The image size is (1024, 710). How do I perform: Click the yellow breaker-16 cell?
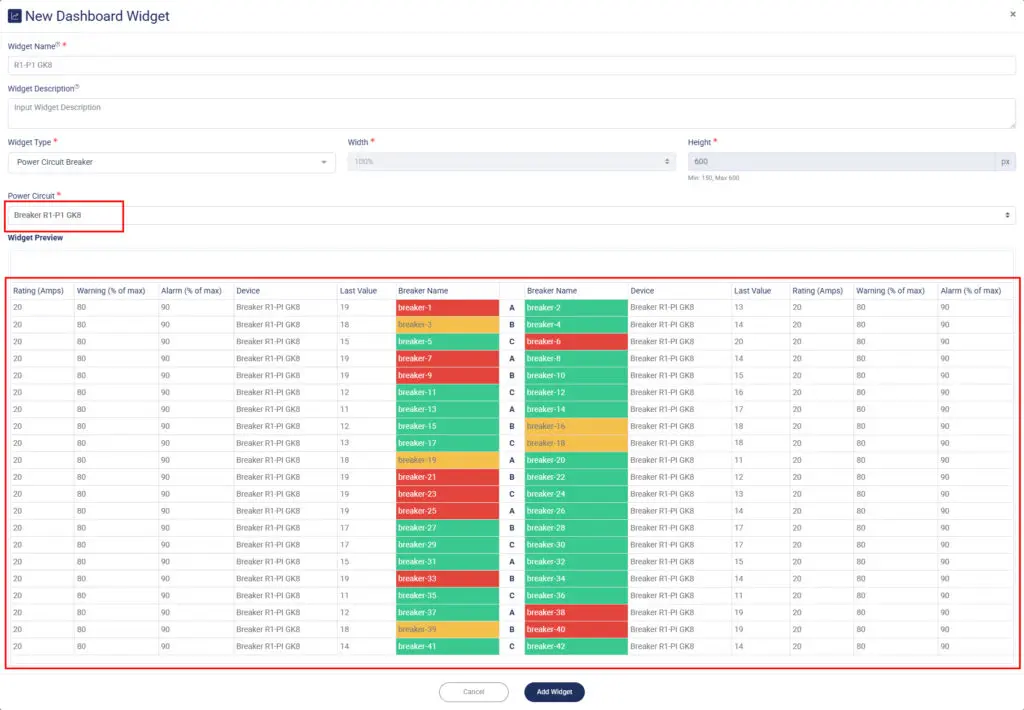pos(576,426)
